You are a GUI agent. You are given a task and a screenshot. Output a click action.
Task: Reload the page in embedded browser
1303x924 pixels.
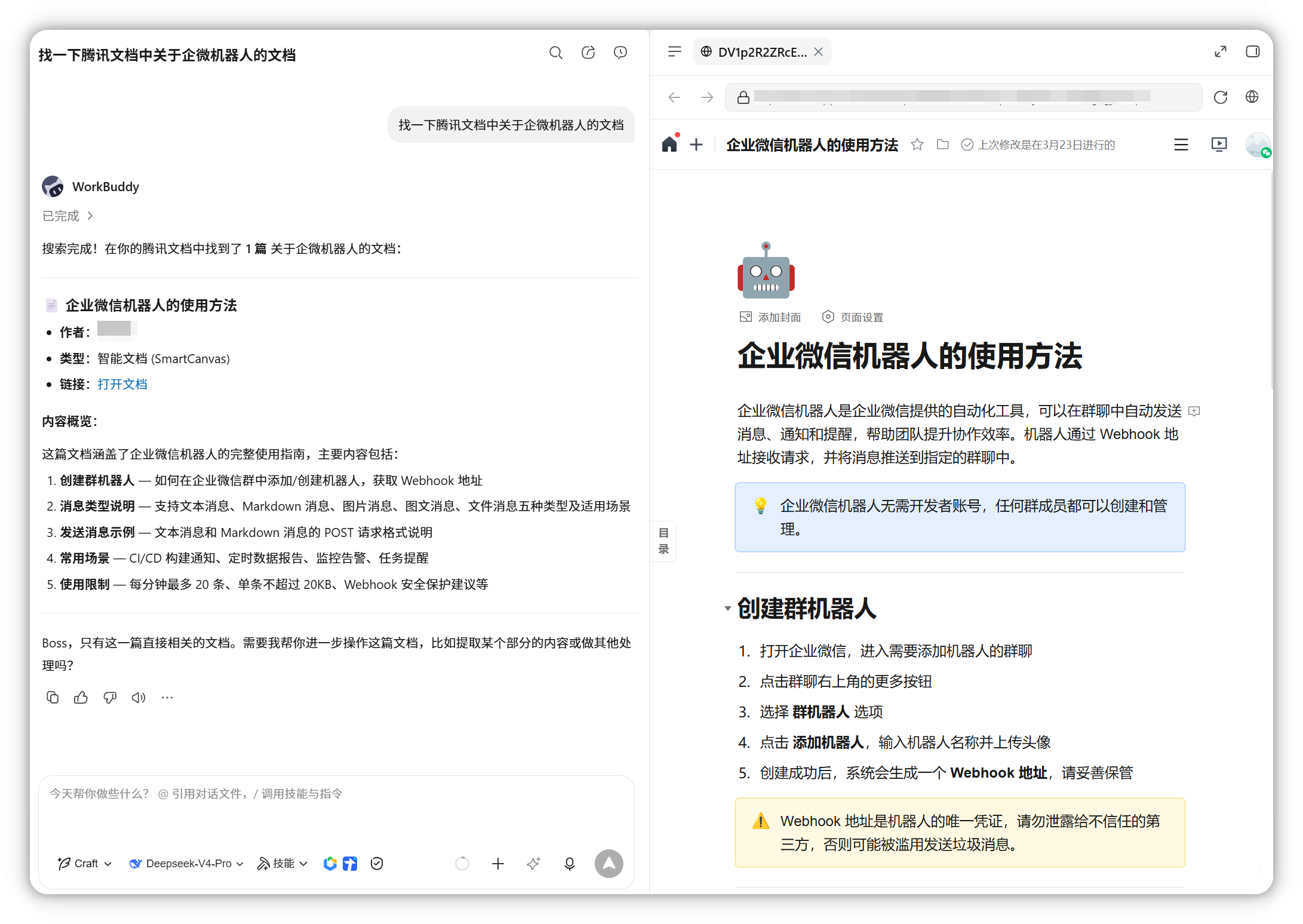pos(1221,97)
